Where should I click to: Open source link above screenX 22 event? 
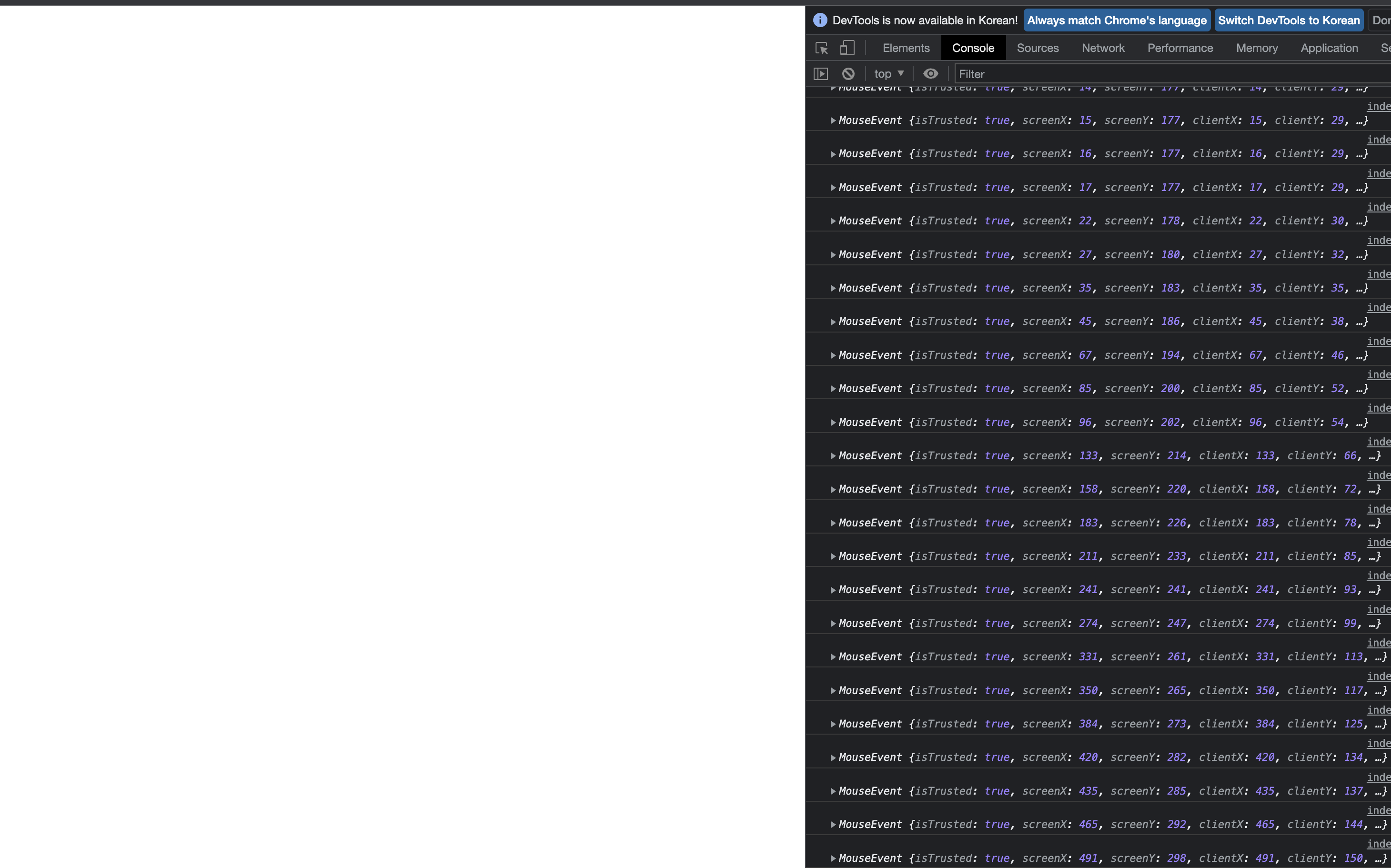click(1378, 207)
